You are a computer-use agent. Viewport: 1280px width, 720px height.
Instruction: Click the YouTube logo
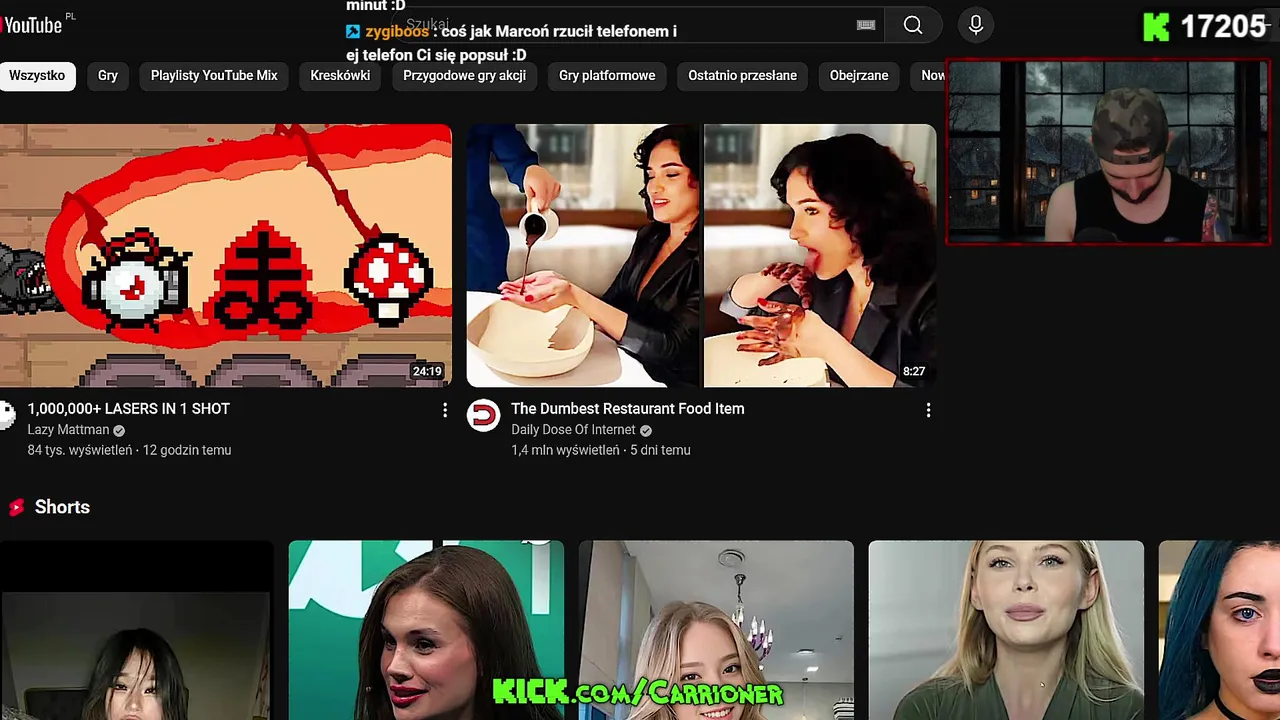click(x=32, y=25)
